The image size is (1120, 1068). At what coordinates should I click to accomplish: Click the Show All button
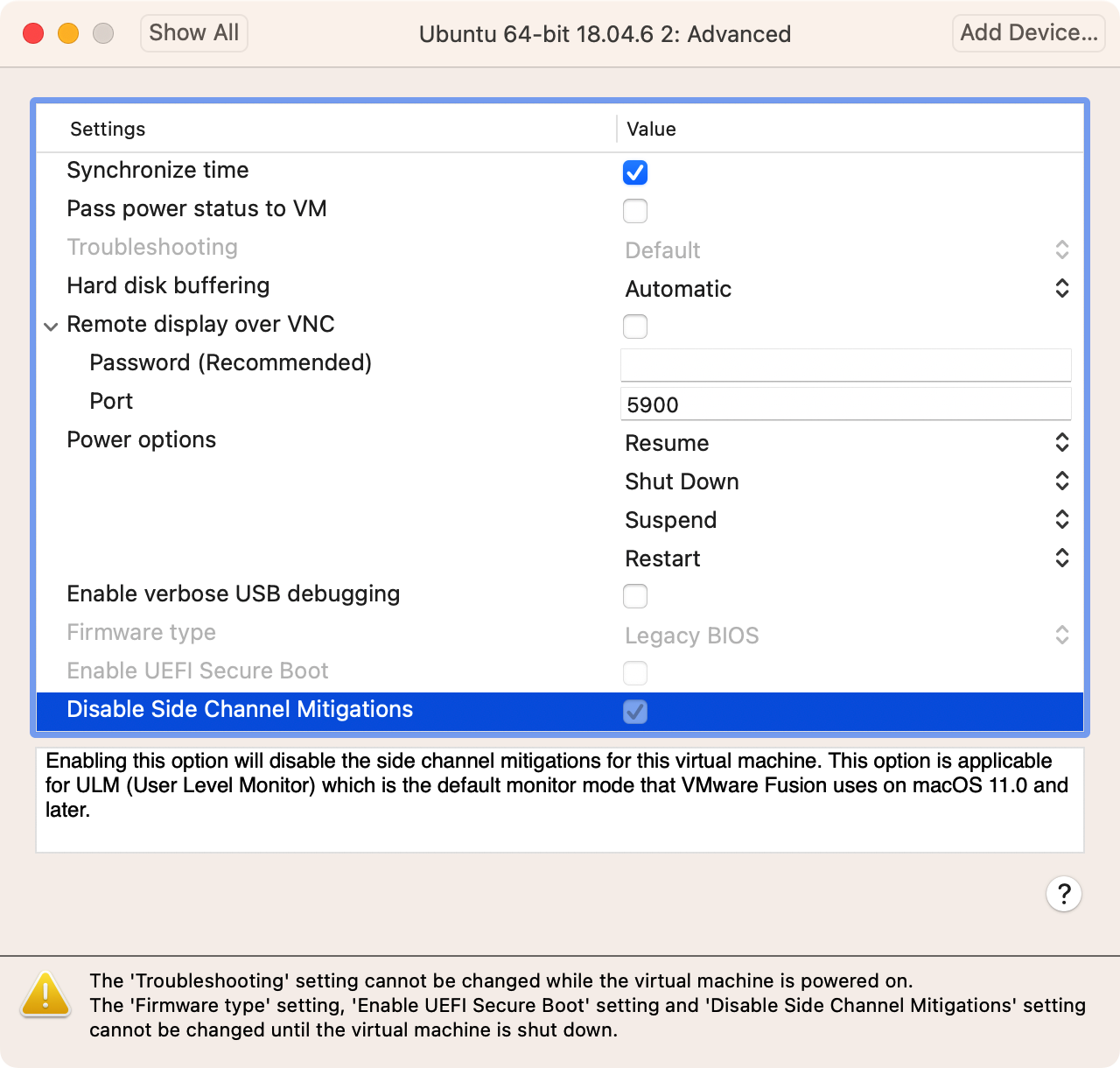pyautogui.click(x=193, y=33)
